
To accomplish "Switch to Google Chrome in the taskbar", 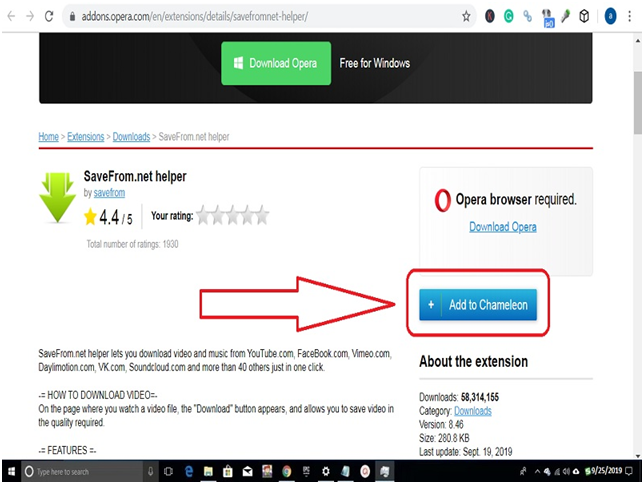I will point(286,471).
